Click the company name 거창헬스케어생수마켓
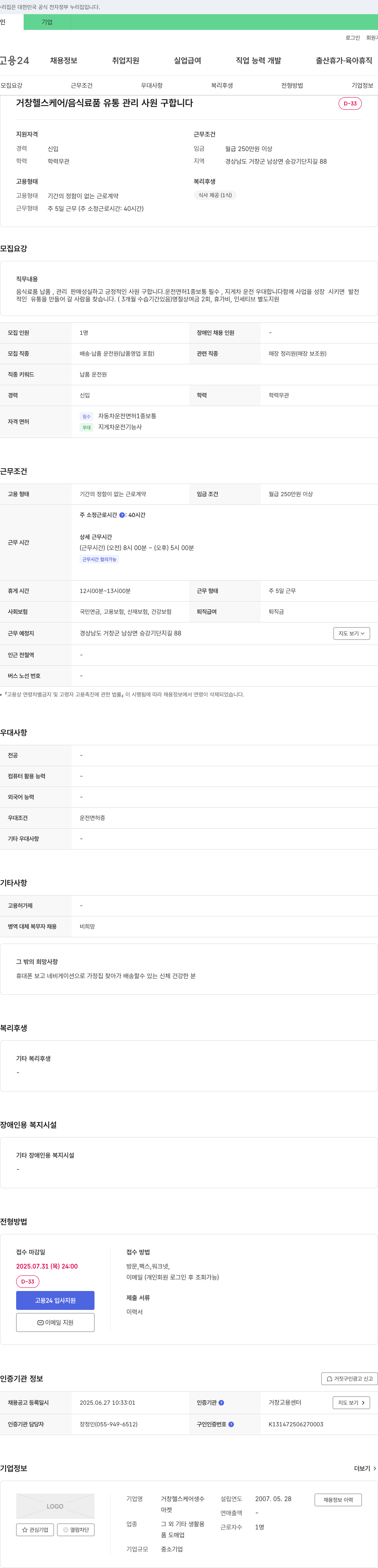 click(183, 1504)
